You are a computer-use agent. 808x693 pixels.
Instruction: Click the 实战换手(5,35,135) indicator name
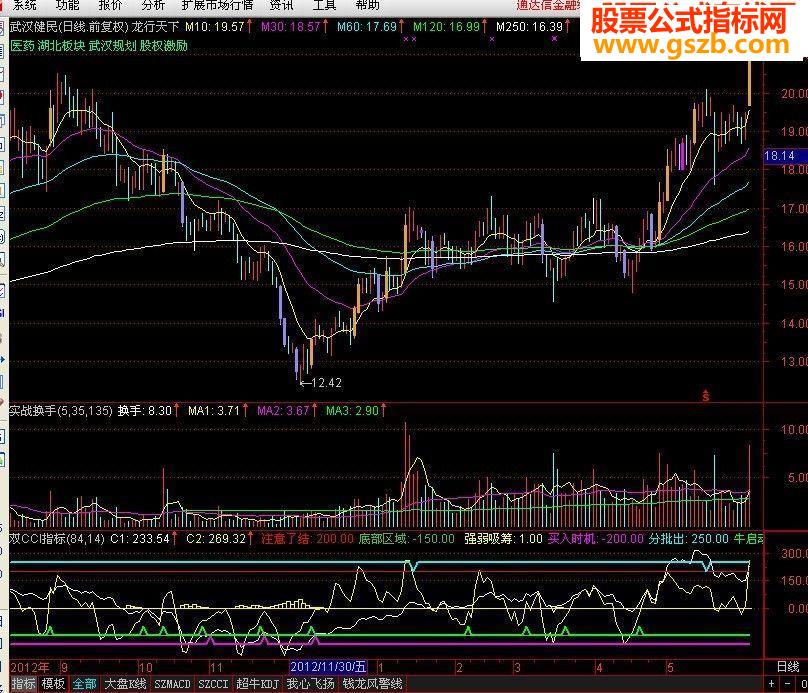click(x=61, y=411)
